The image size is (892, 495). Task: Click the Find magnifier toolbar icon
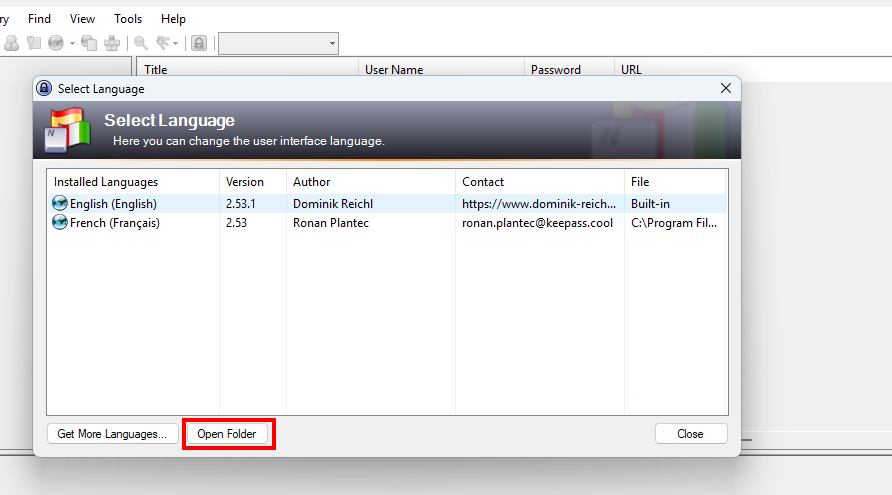coord(141,43)
